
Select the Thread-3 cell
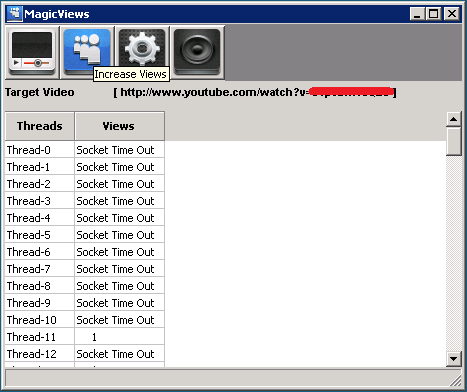(40, 201)
